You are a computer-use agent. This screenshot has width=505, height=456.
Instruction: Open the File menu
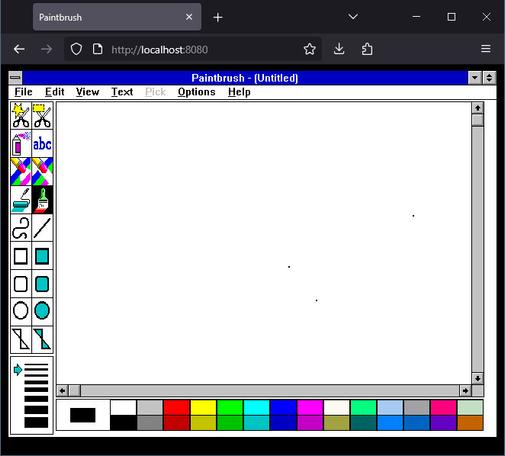23,92
